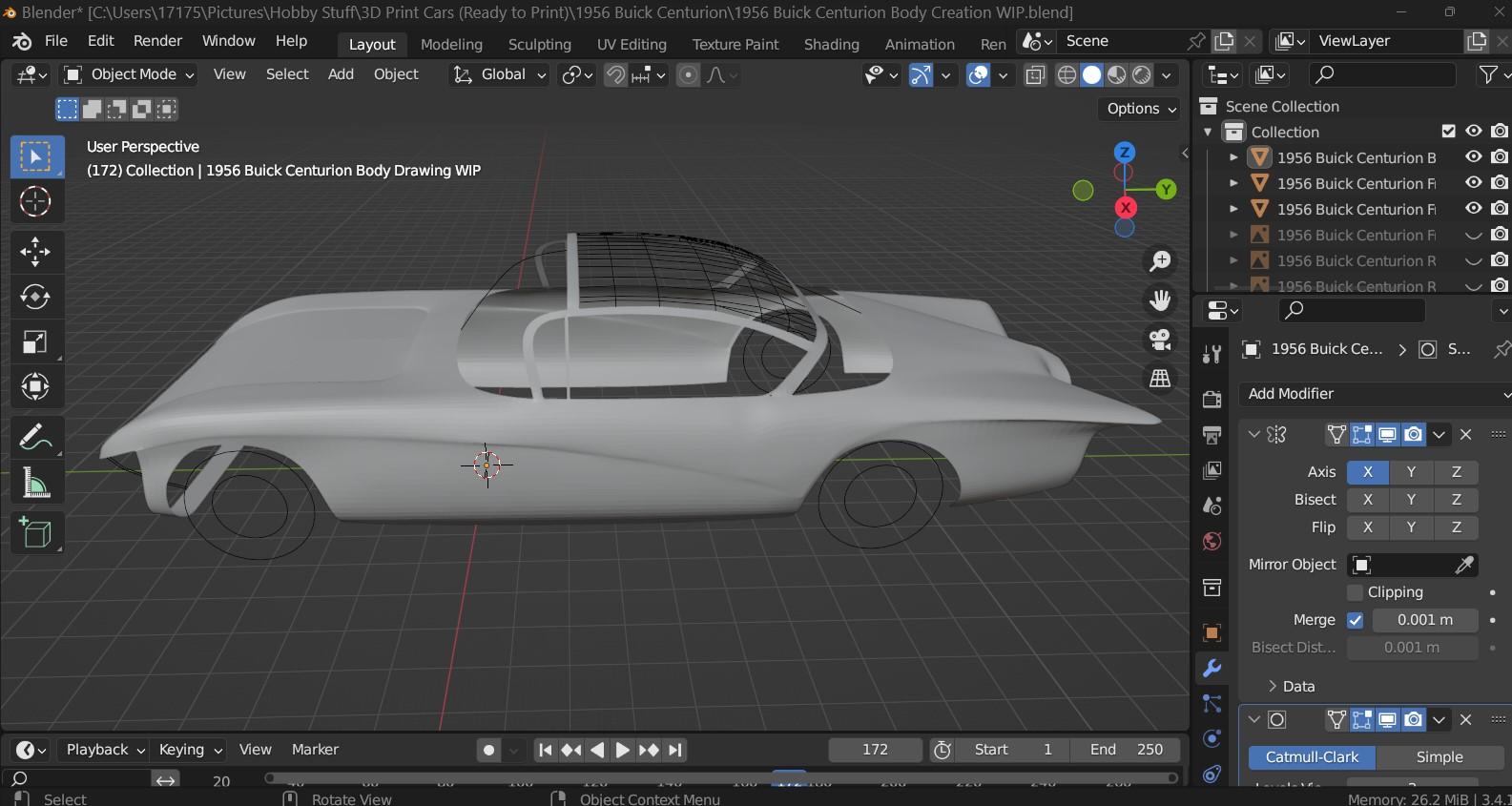Viewport: 1512px width, 806px height.
Task: Open the Render properties tab
Action: click(1212, 400)
